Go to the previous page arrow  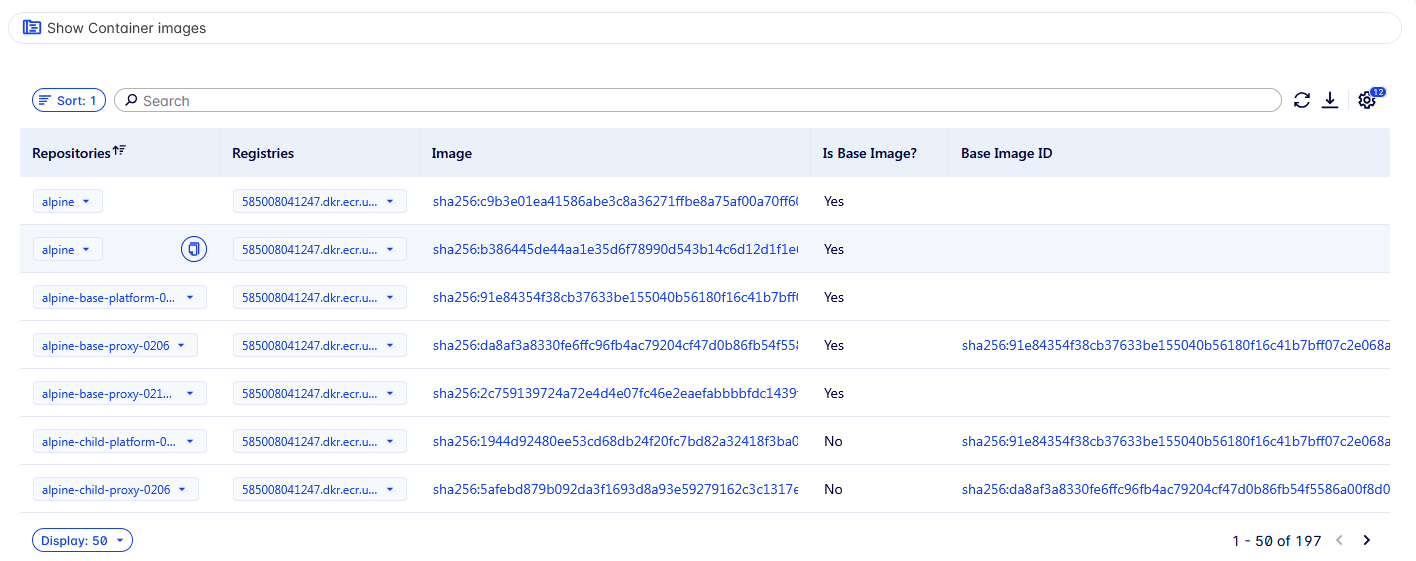pyautogui.click(x=1340, y=540)
